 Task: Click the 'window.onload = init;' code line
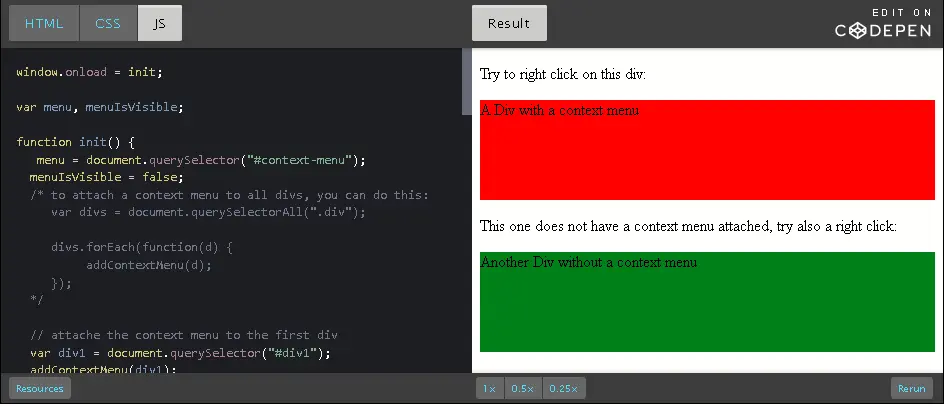click(90, 72)
